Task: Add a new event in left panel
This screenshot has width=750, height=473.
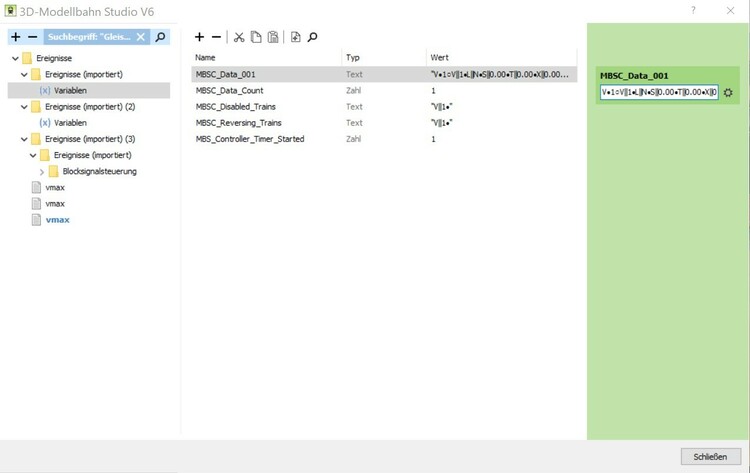Action: pyautogui.click(x=16, y=37)
